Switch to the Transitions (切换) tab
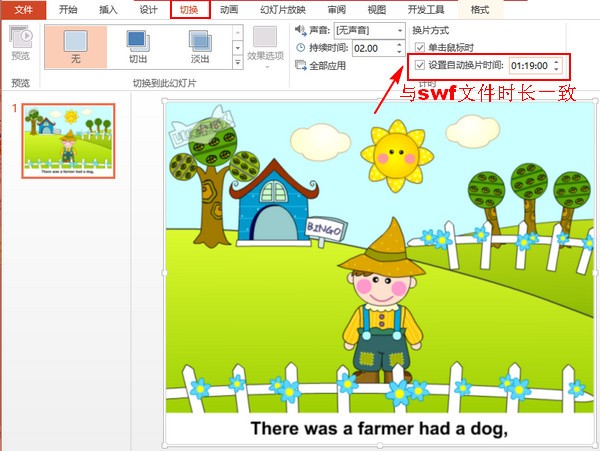This screenshot has height=451, width=600. 190,10
